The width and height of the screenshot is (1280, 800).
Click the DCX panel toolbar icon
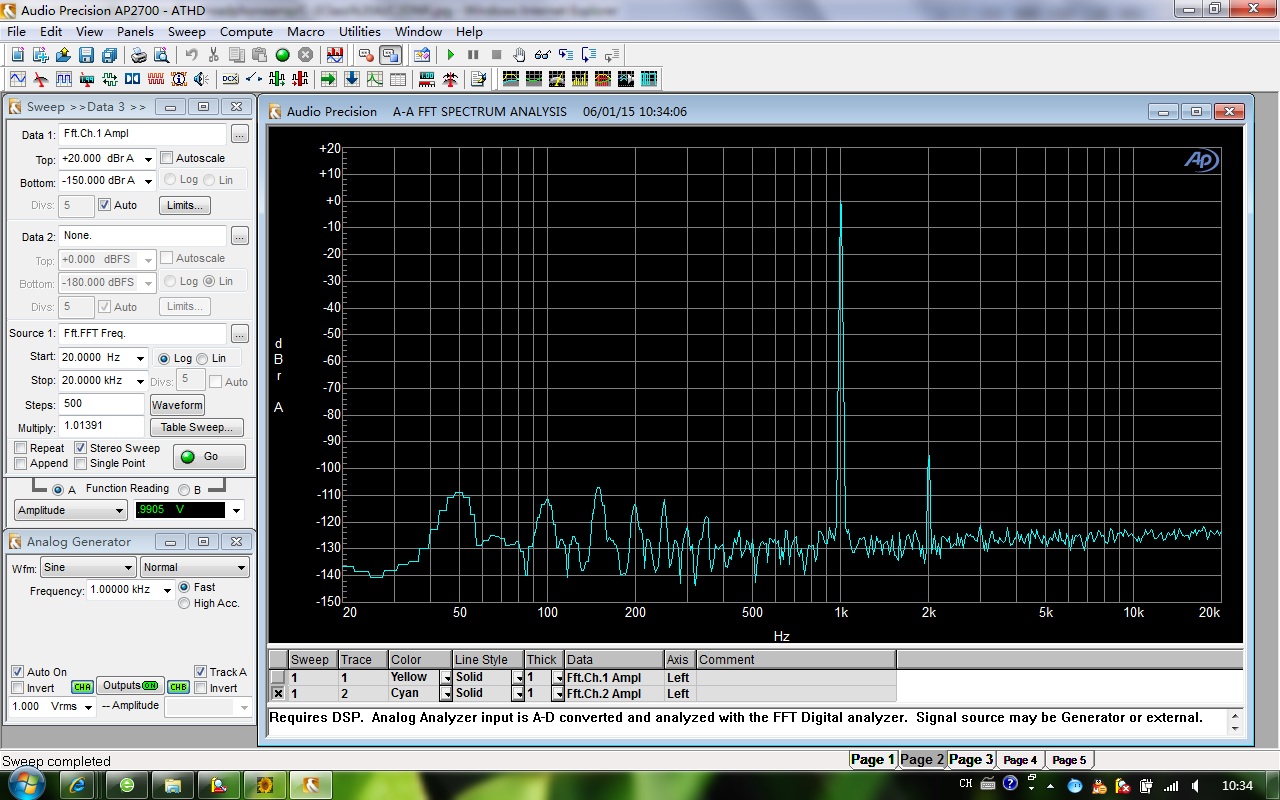(230, 79)
